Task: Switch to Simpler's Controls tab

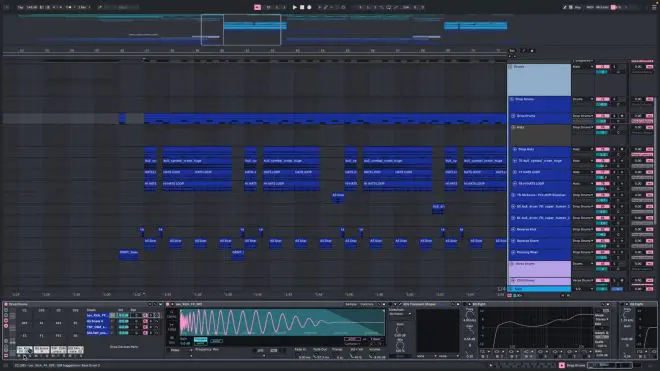Action: click(367, 304)
